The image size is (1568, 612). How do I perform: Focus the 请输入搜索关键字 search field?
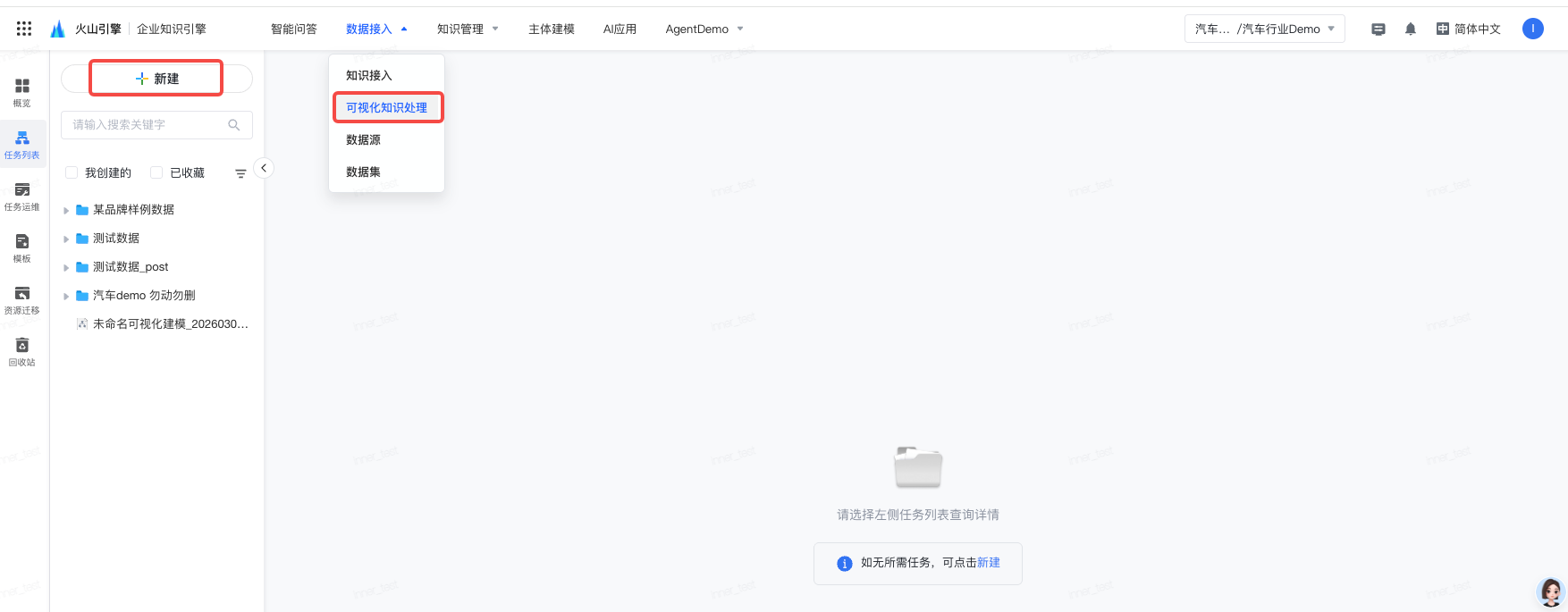pos(156,125)
